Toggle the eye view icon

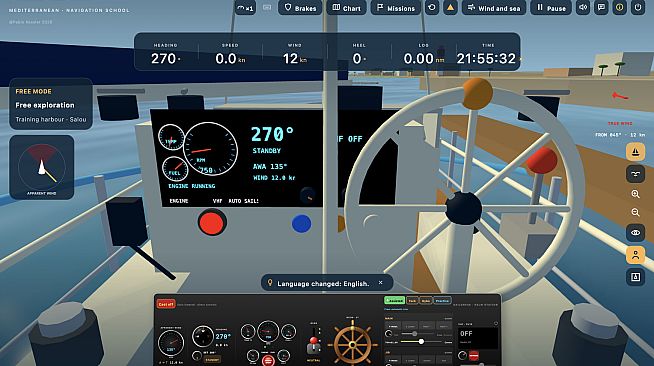(x=635, y=233)
